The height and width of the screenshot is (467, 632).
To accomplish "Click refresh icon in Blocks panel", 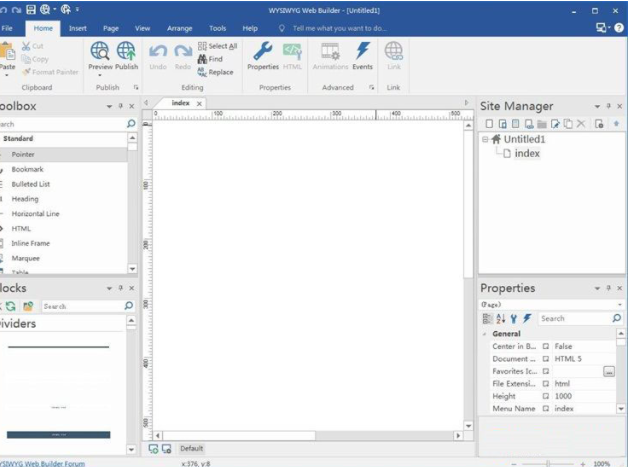I will point(11,306).
